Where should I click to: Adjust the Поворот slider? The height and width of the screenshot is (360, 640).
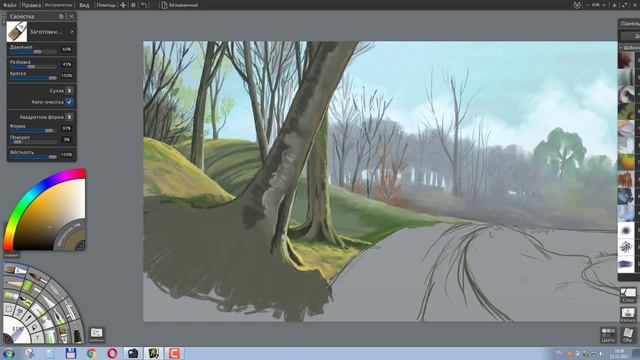(x=33, y=142)
